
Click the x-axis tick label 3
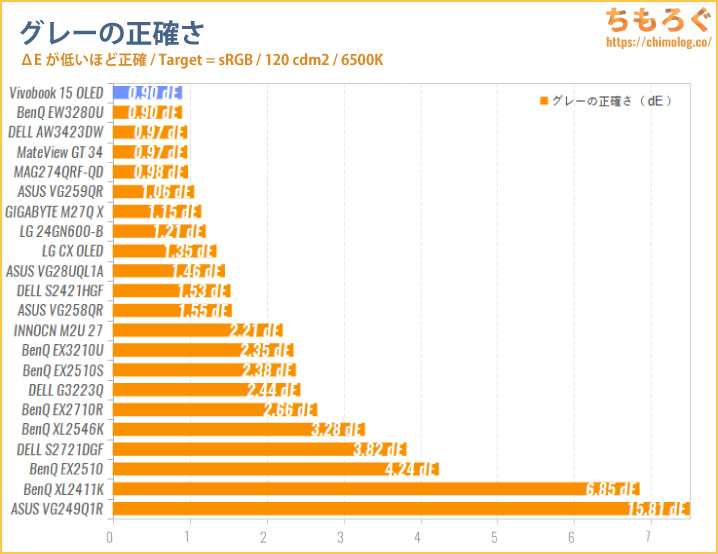click(x=341, y=537)
